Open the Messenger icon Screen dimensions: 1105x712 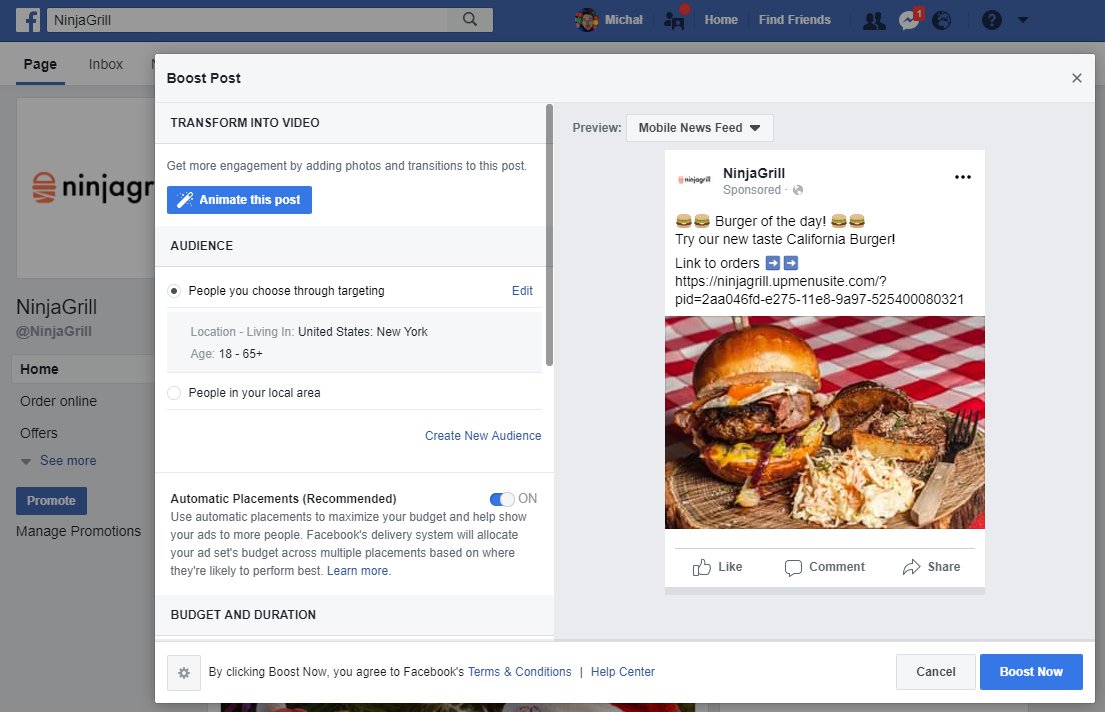(909, 20)
